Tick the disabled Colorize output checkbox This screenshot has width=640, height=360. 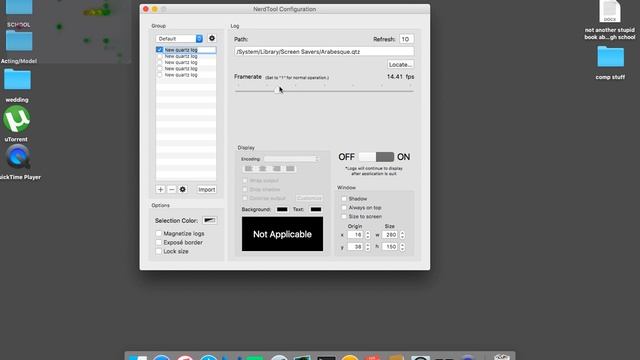(x=245, y=198)
